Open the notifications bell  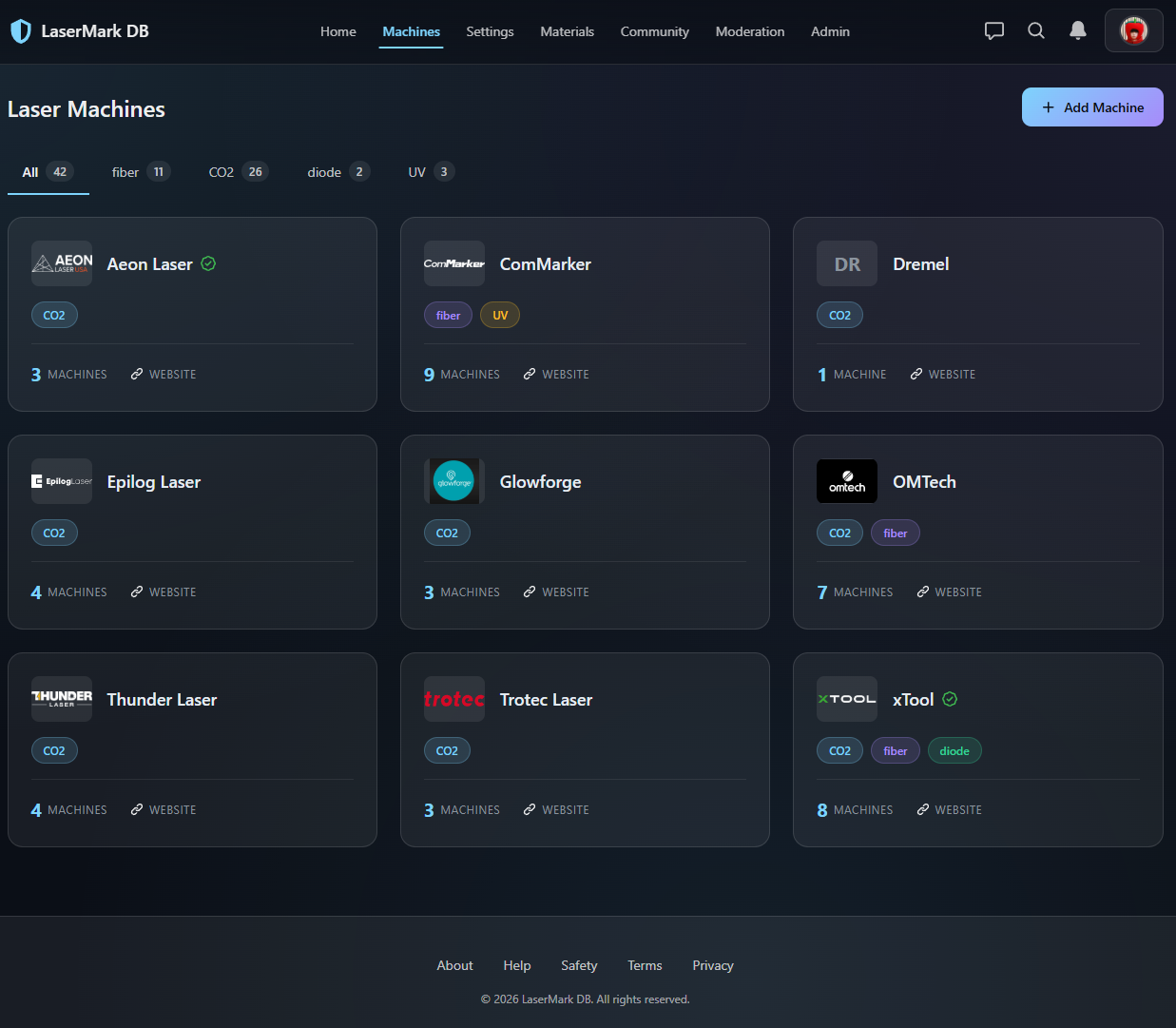tap(1077, 30)
